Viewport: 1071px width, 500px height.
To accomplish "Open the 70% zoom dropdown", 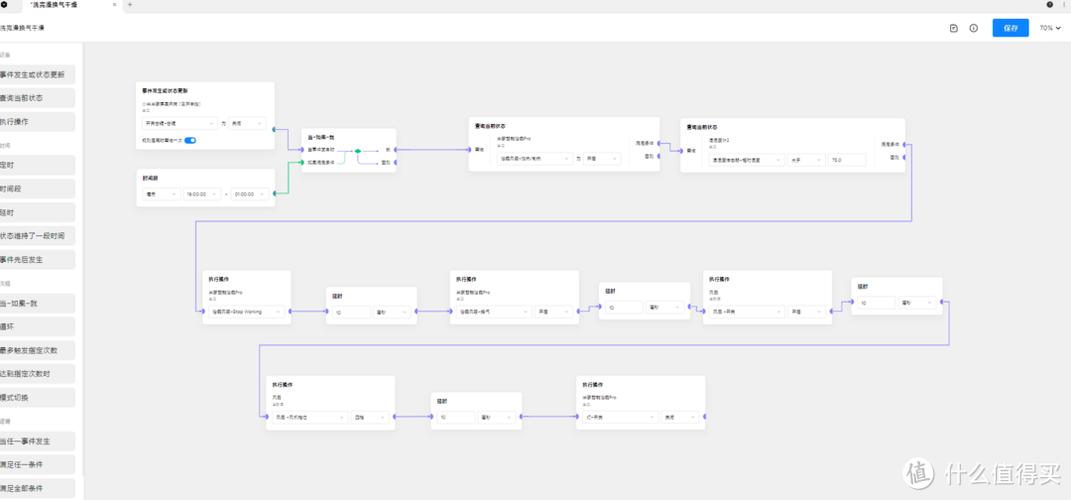I will (x=1050, y=28).
